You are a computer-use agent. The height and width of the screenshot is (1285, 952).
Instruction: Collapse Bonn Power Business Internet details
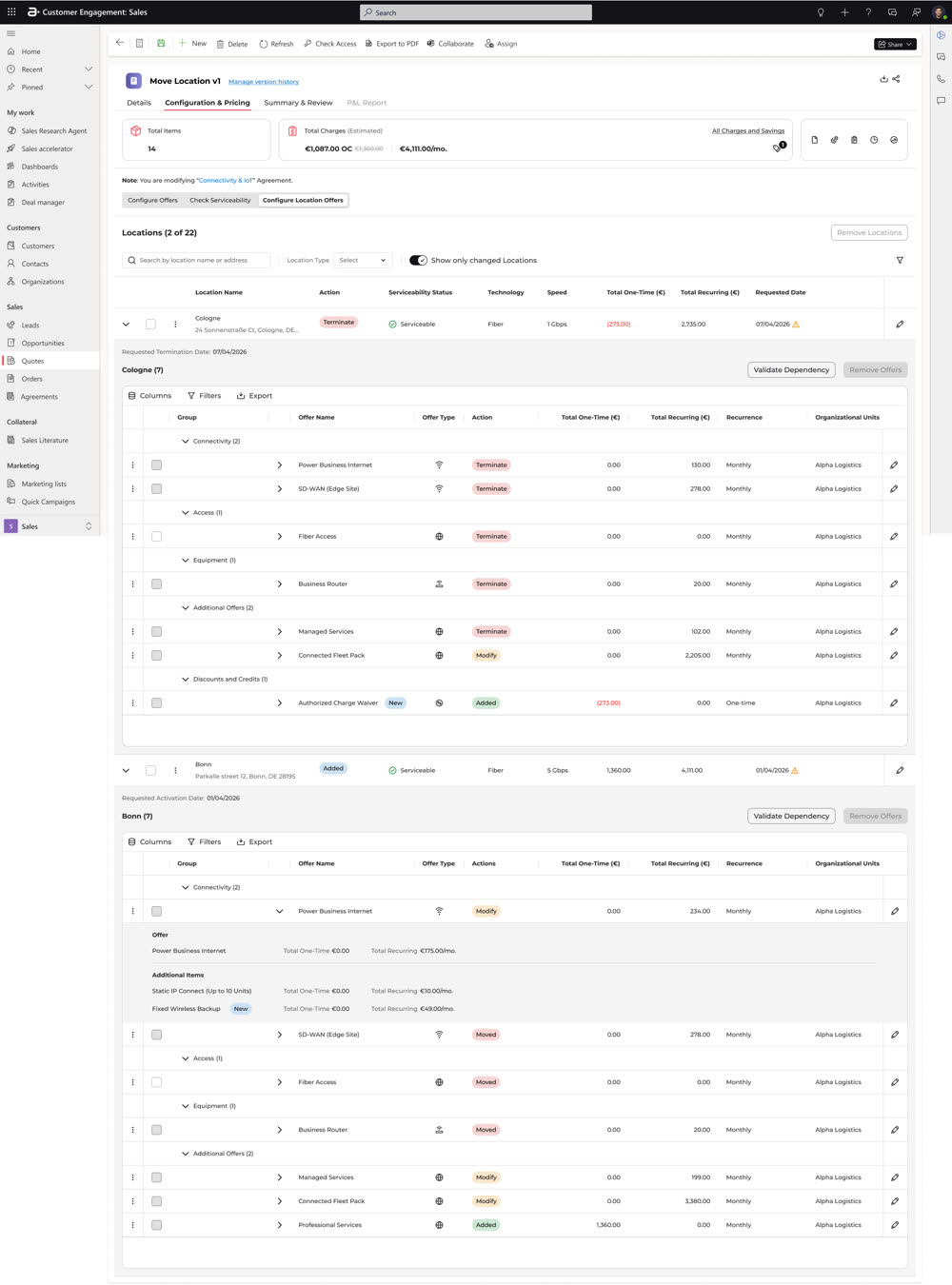pyautogui.click(x=279, y=912)
